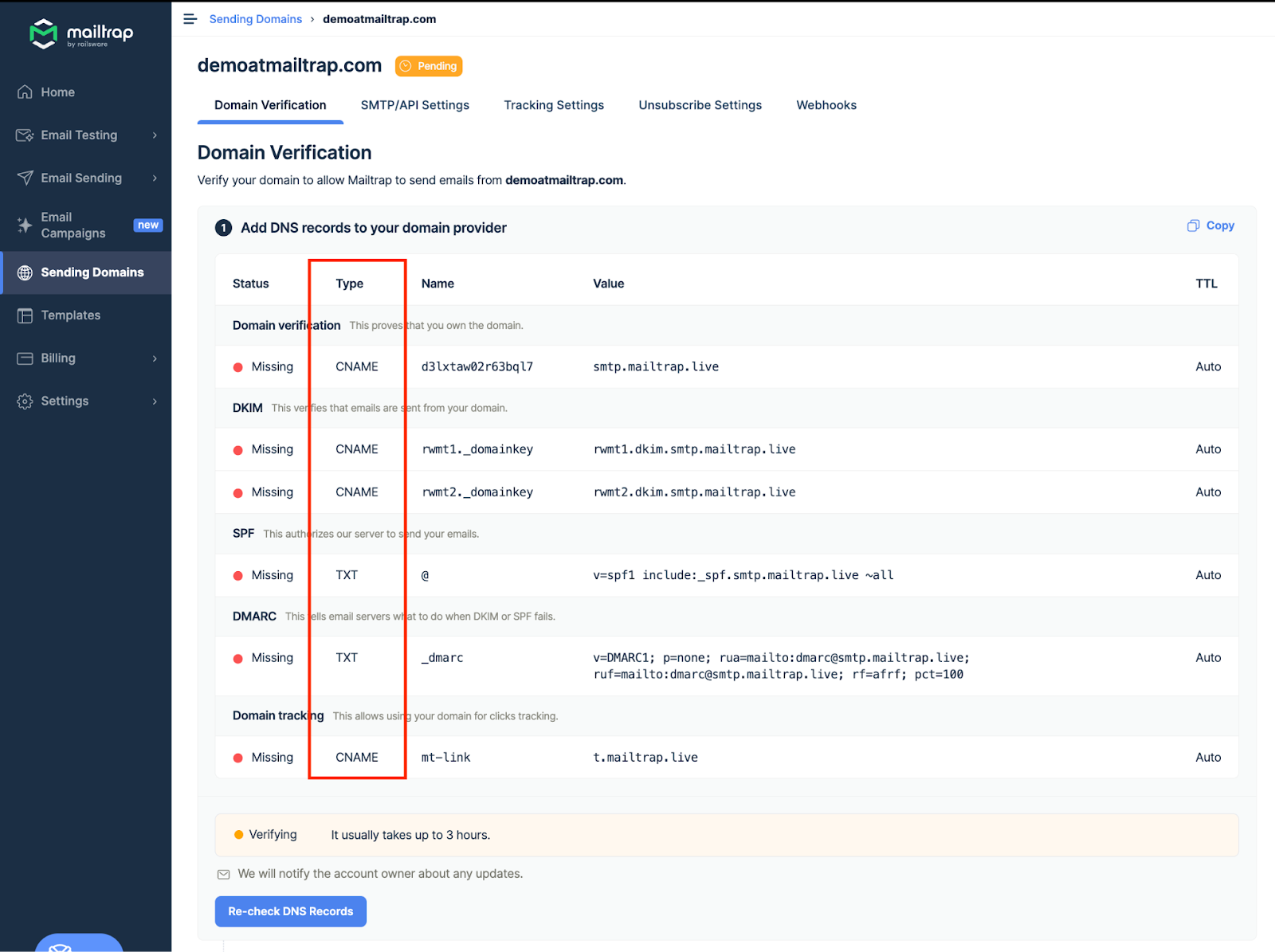This screenshot has height=952, width=1275.
Task: Switch to the Tracking Settings tab
Action: tap(554, 105)
